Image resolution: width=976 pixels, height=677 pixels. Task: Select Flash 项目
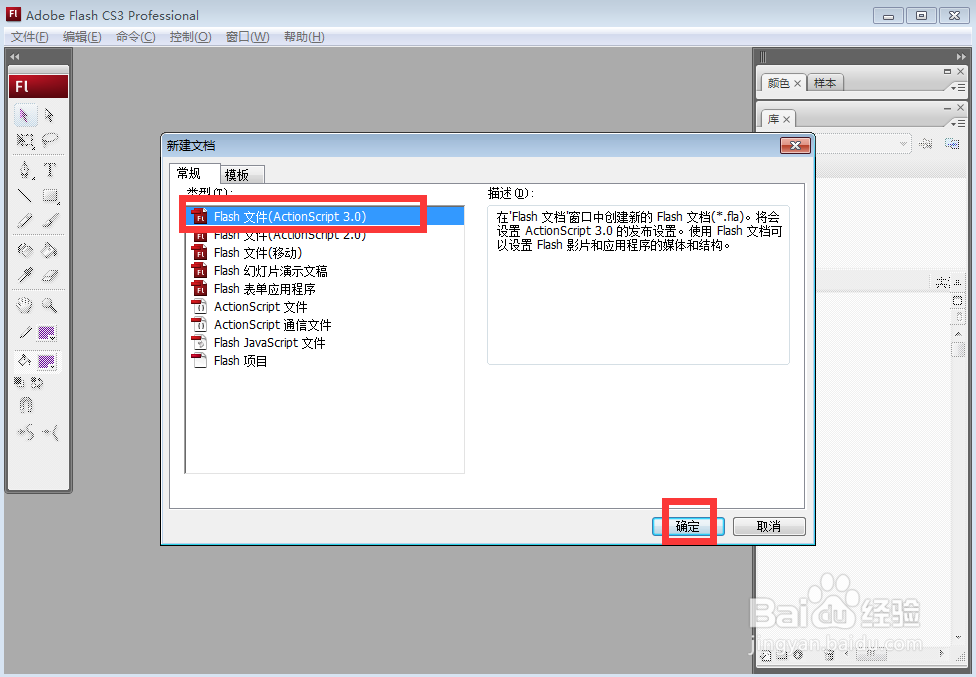coord(325,361)
